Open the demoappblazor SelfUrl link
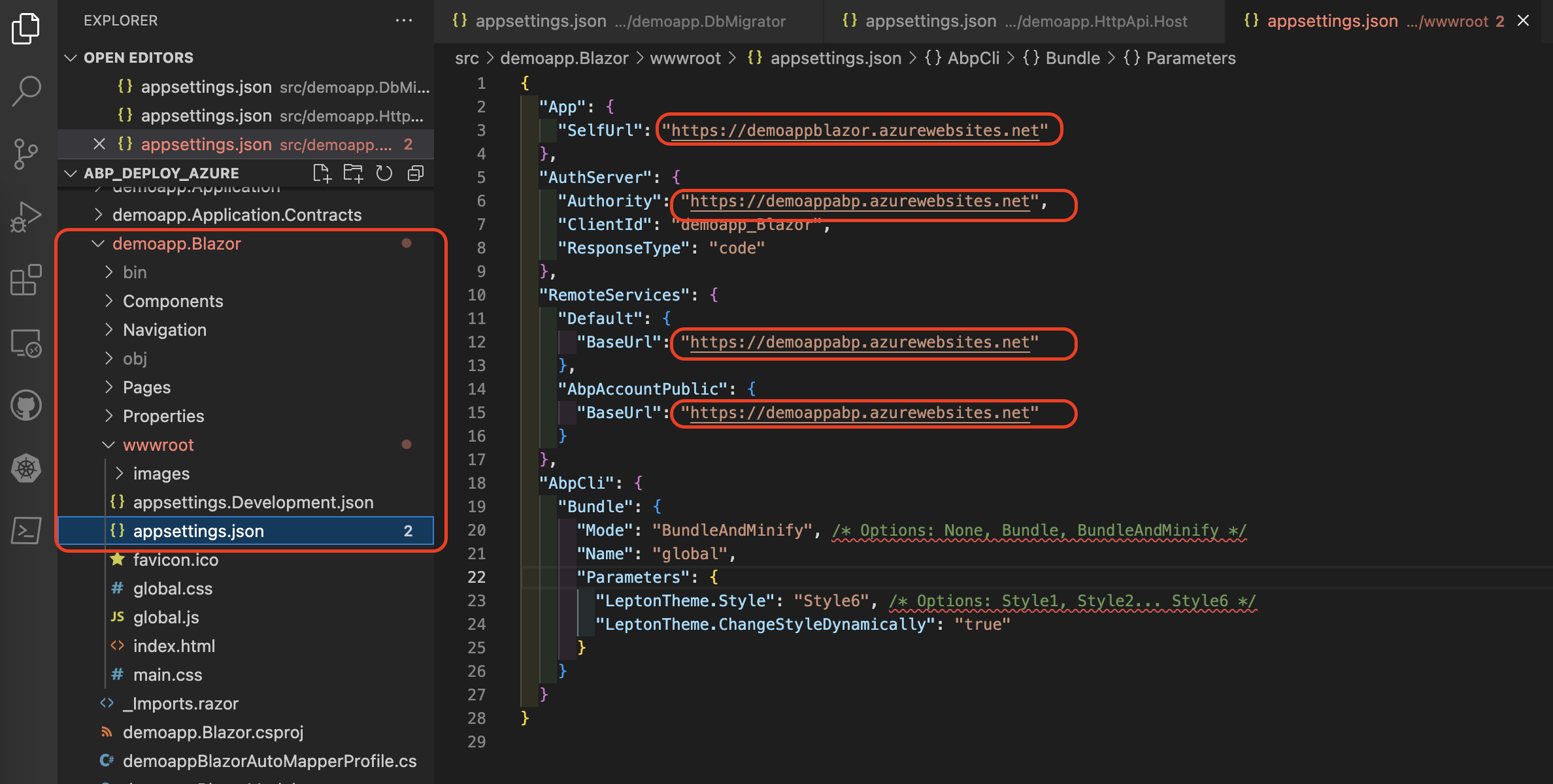The height and width of the screenshot is (784, 1553). (x=855, y=130)
